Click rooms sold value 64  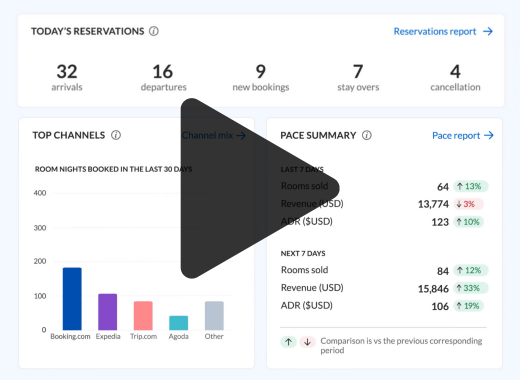(443, 187)
